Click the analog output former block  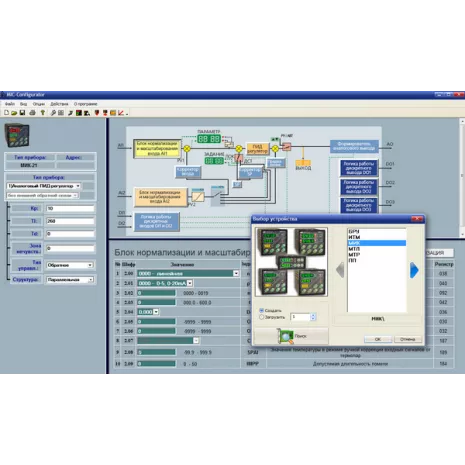tap(354, 146)
